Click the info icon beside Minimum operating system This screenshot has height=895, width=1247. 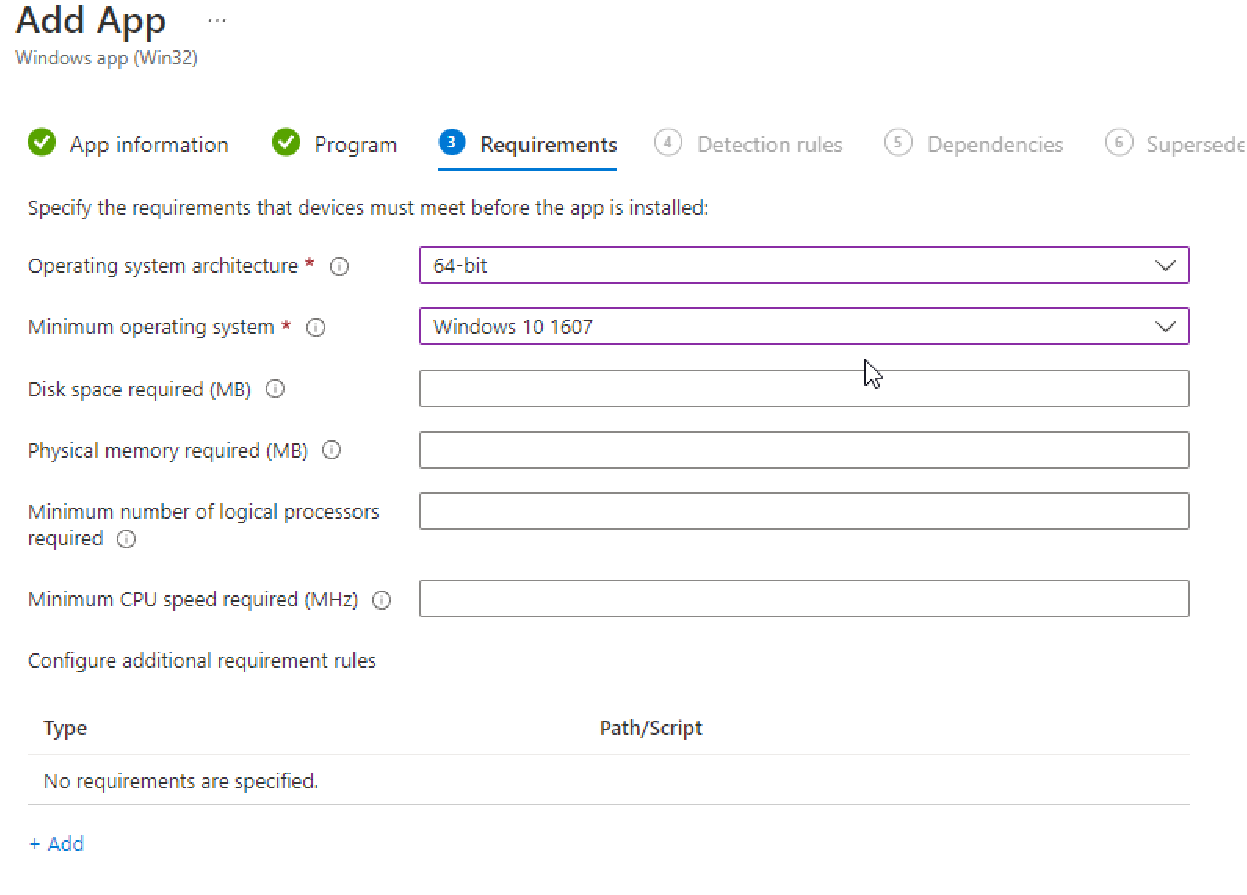click(316, 327)
